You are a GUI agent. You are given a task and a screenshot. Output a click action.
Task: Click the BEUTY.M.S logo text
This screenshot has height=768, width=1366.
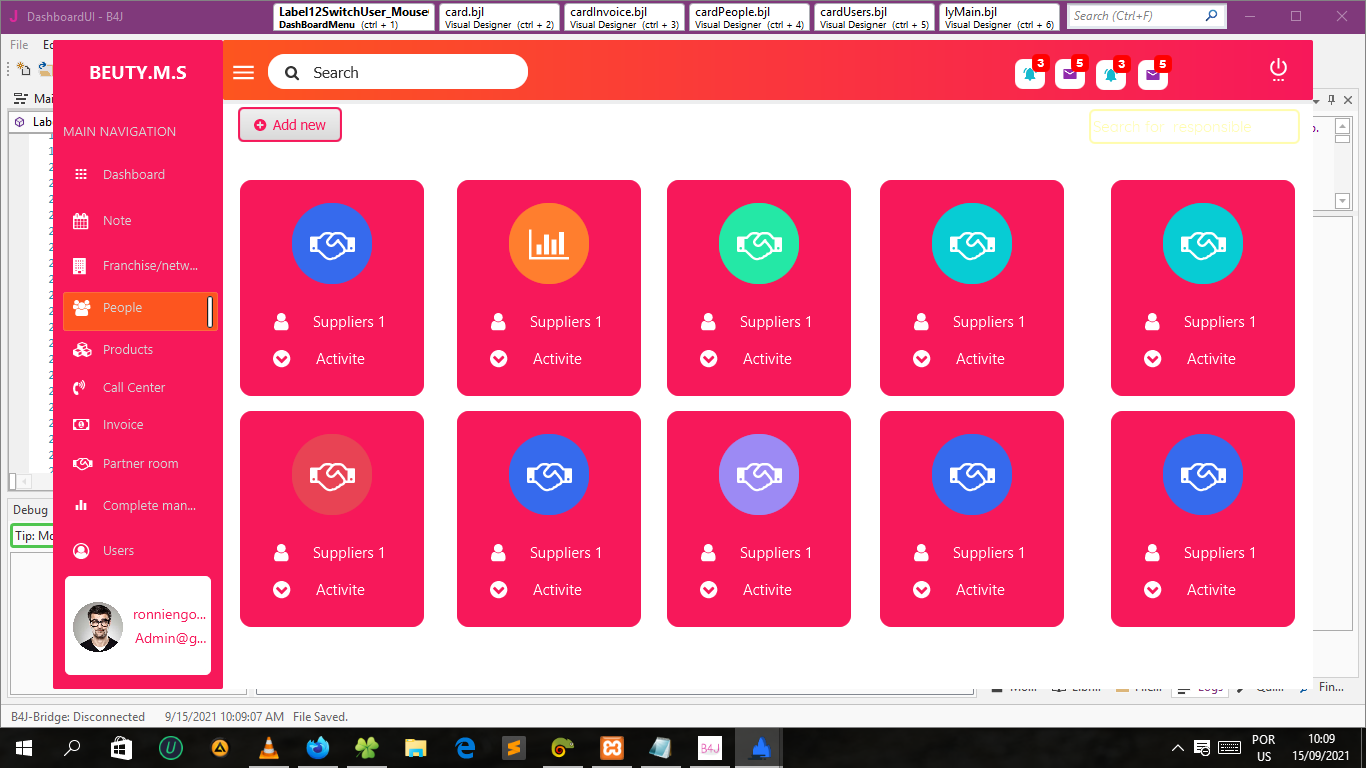click(138, 73)
